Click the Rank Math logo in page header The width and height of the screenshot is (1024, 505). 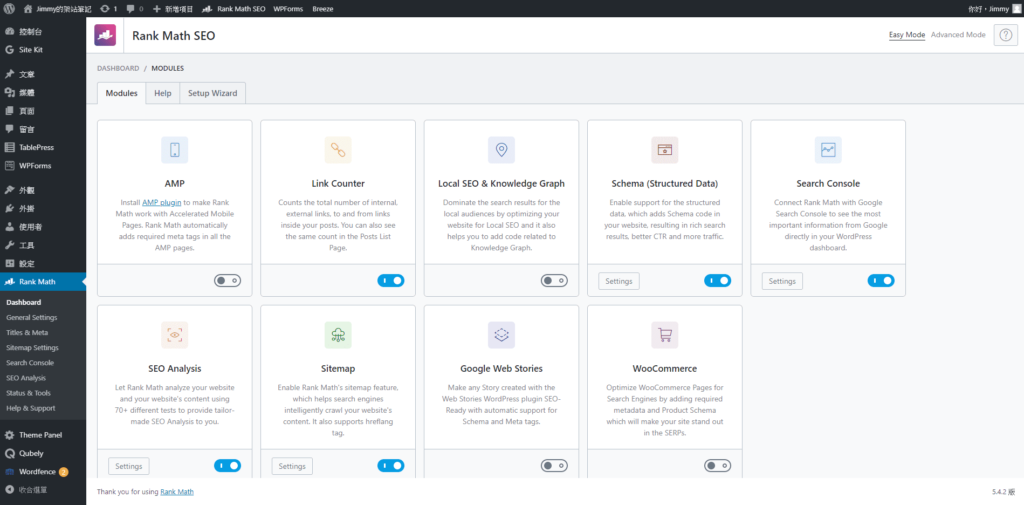(x=105, y=35)
